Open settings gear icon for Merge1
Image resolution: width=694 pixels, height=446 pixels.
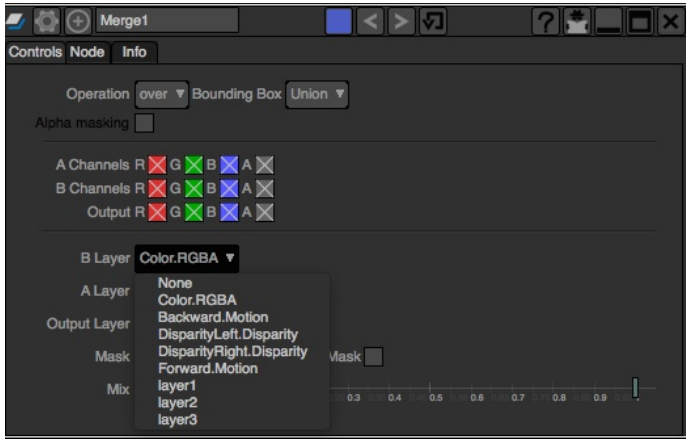pos(46,21)
